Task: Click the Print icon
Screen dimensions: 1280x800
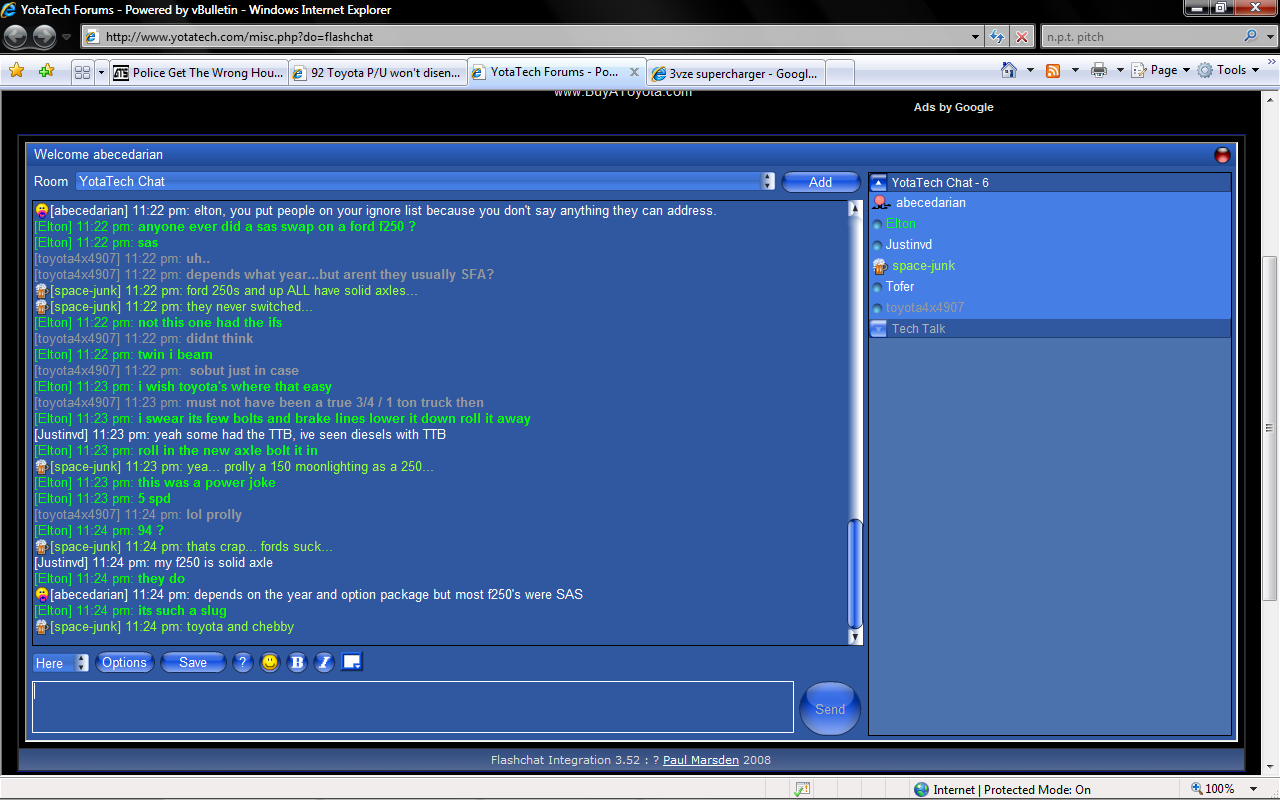Action: click(1099, 70)
